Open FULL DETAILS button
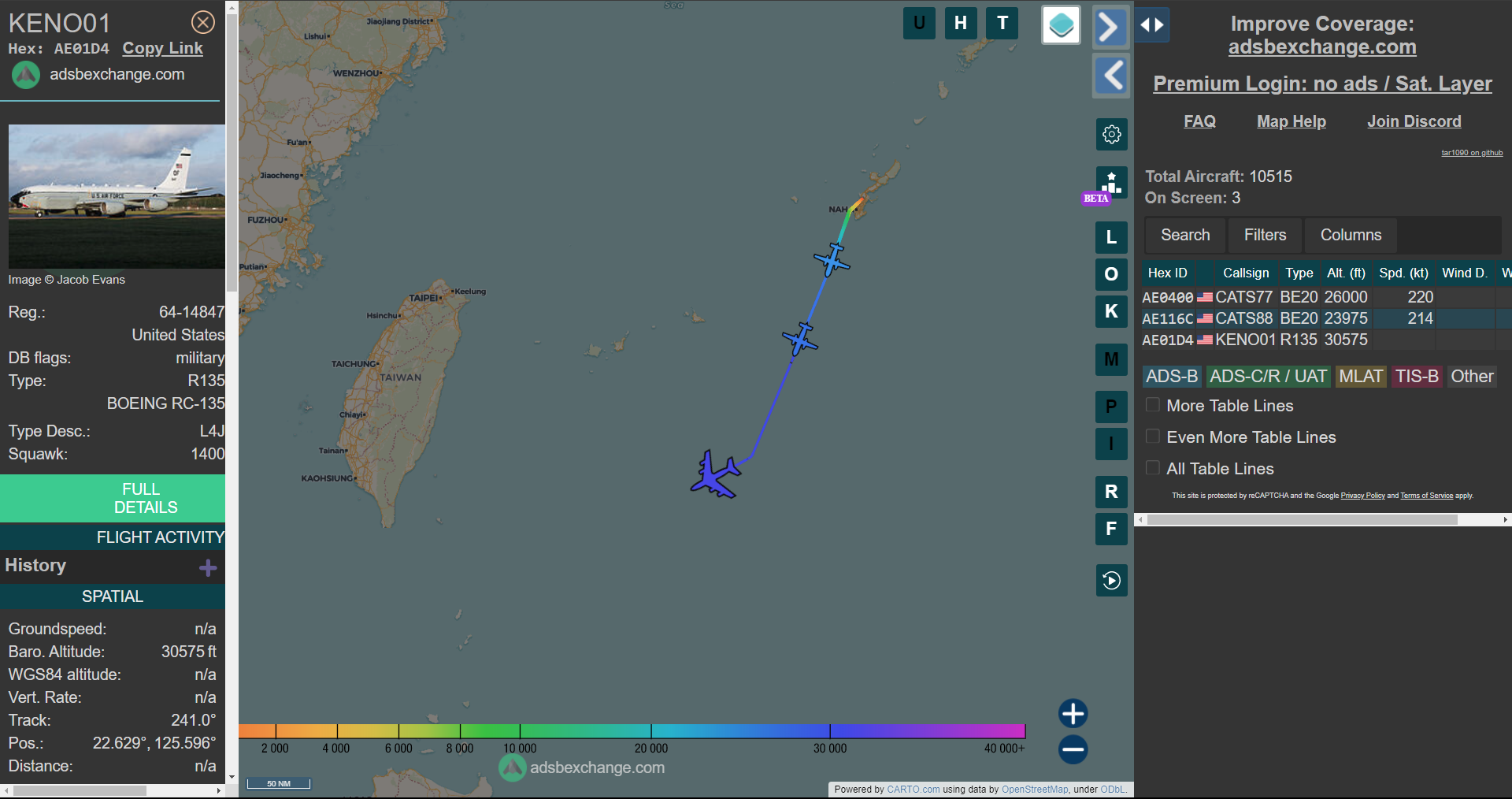 pyautogui.click(x=113, y=498)
